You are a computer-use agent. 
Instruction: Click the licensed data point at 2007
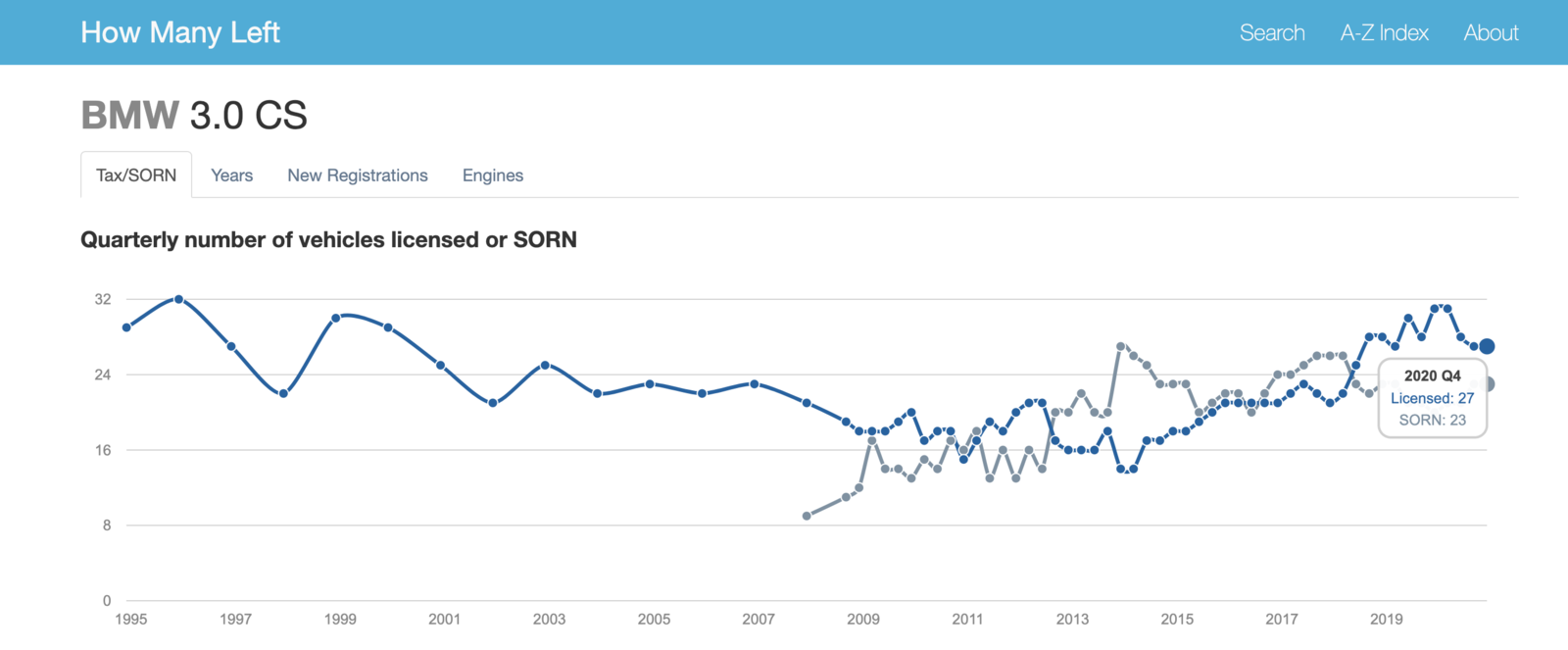click(x=754, y=383)
